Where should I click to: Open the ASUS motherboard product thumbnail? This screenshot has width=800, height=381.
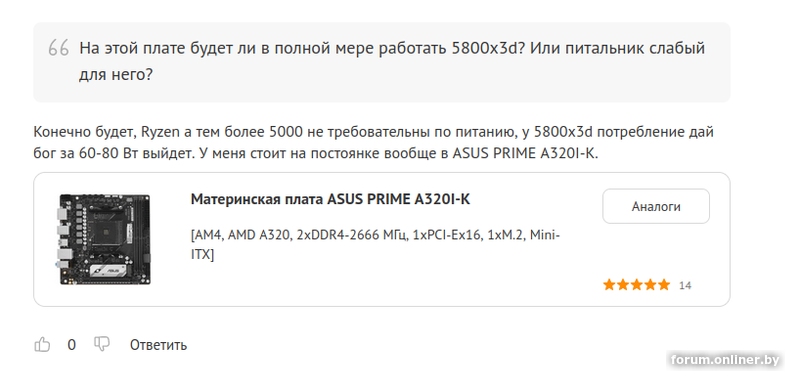(x=105, y=239)
